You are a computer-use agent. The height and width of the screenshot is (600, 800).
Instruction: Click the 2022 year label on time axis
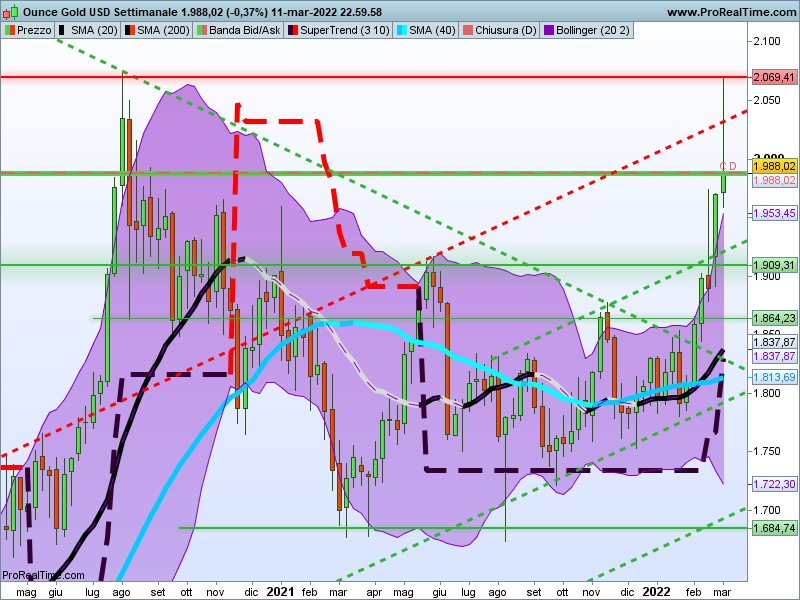(656, 592)
